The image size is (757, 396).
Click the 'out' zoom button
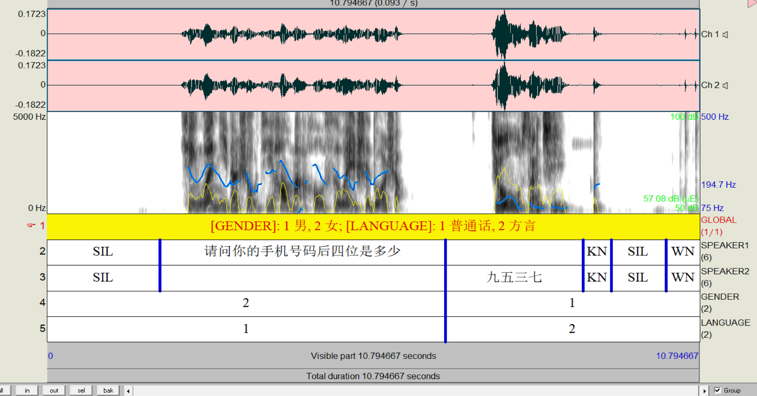click(54, 390)
